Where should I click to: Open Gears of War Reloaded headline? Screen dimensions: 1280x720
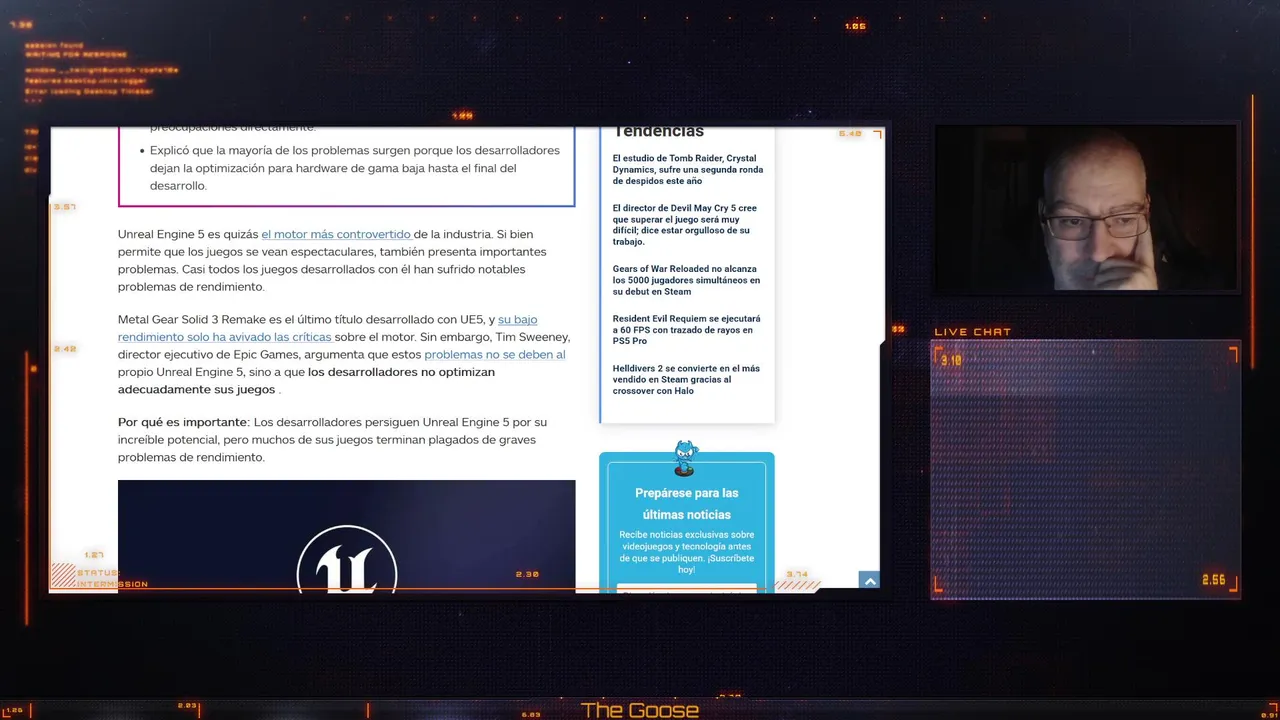686,280
